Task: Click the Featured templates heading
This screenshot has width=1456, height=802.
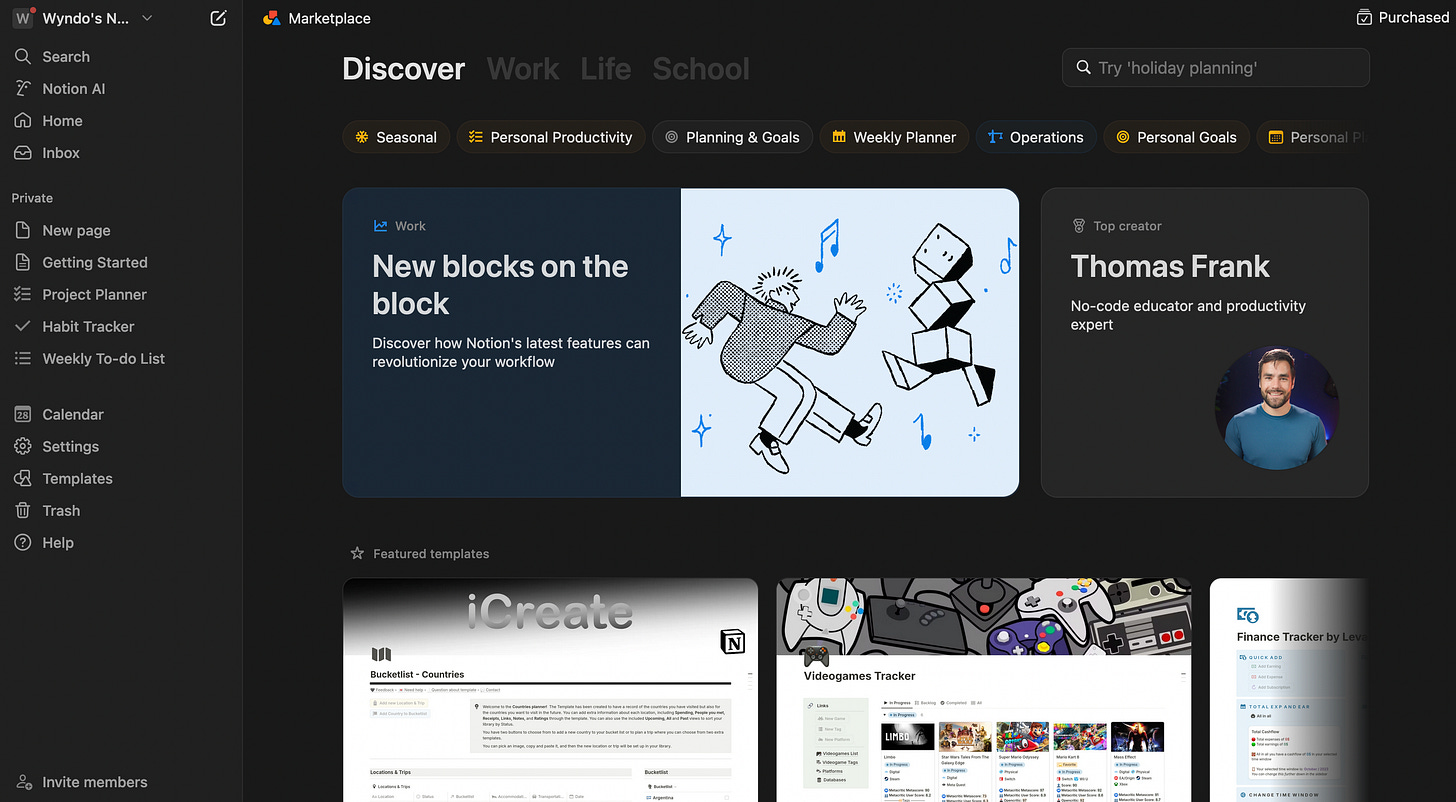Action: (x=431, y=554)
